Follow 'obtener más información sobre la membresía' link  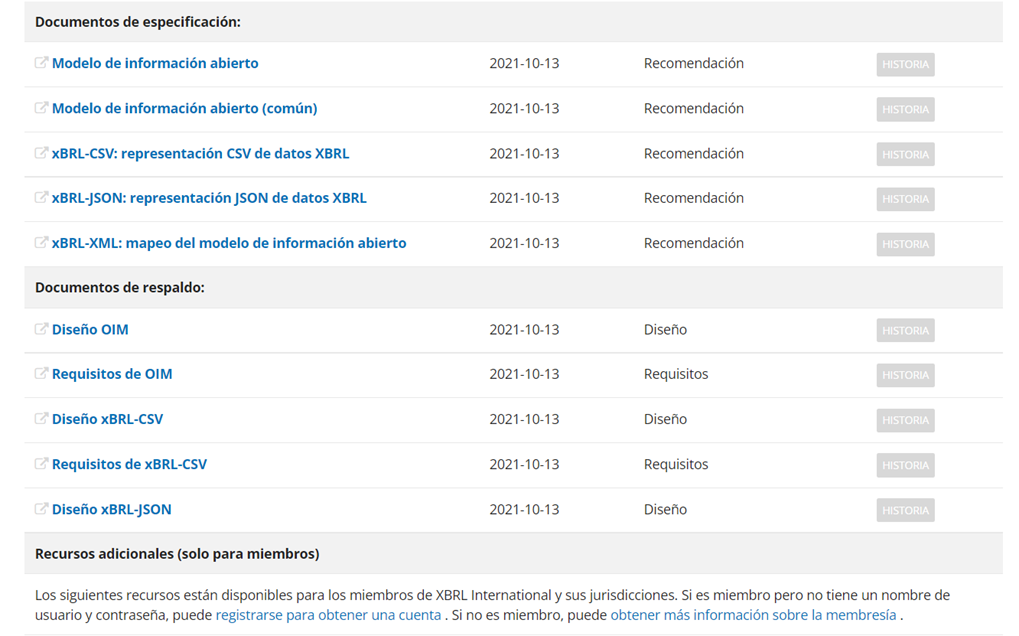click(x=753, y=615)
